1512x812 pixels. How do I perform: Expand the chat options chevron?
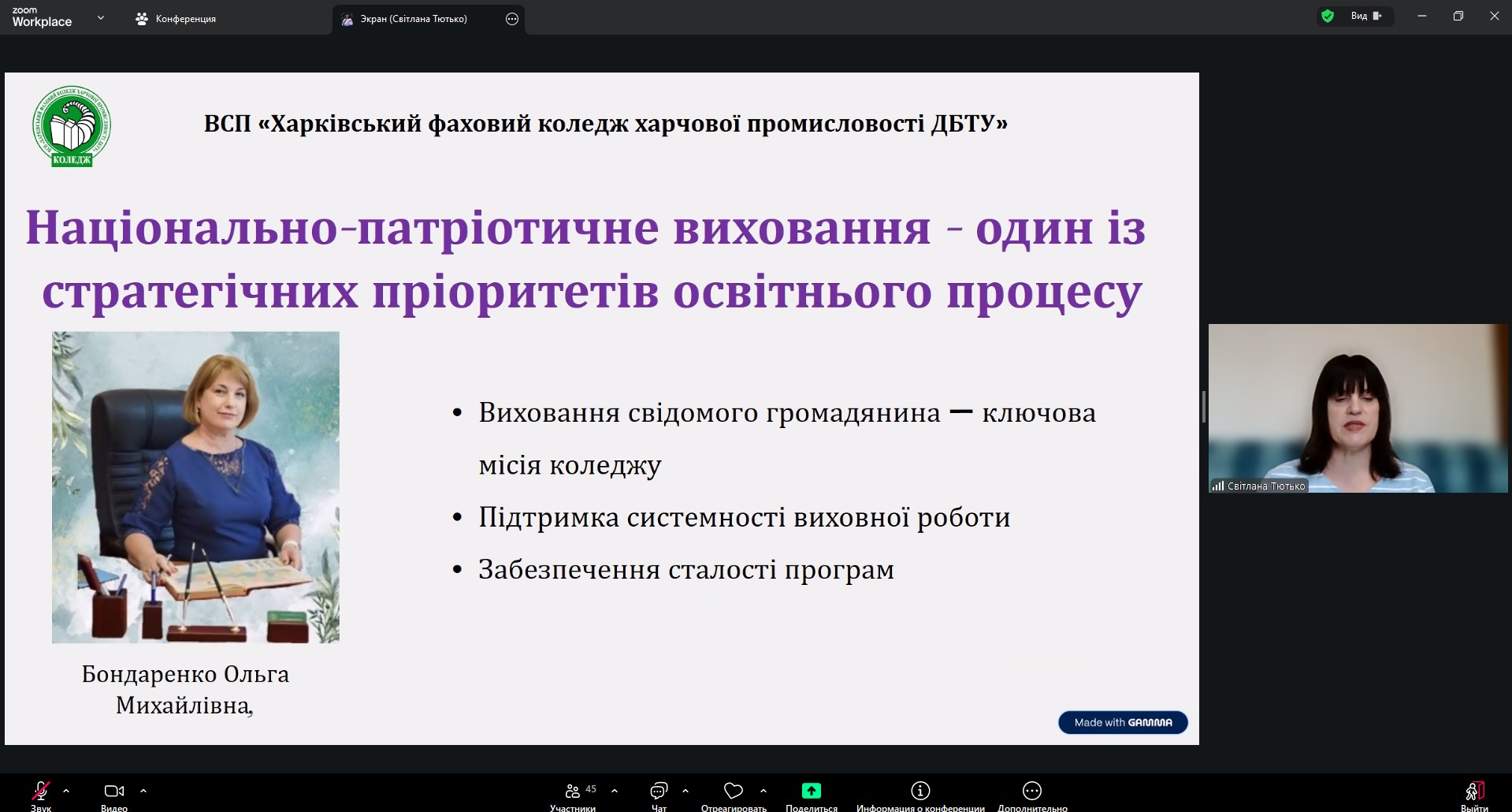tap(685, 790)
